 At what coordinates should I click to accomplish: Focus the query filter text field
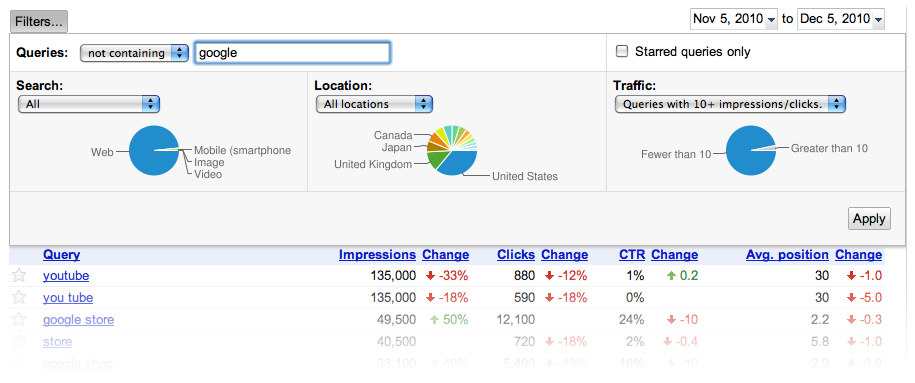292,53
